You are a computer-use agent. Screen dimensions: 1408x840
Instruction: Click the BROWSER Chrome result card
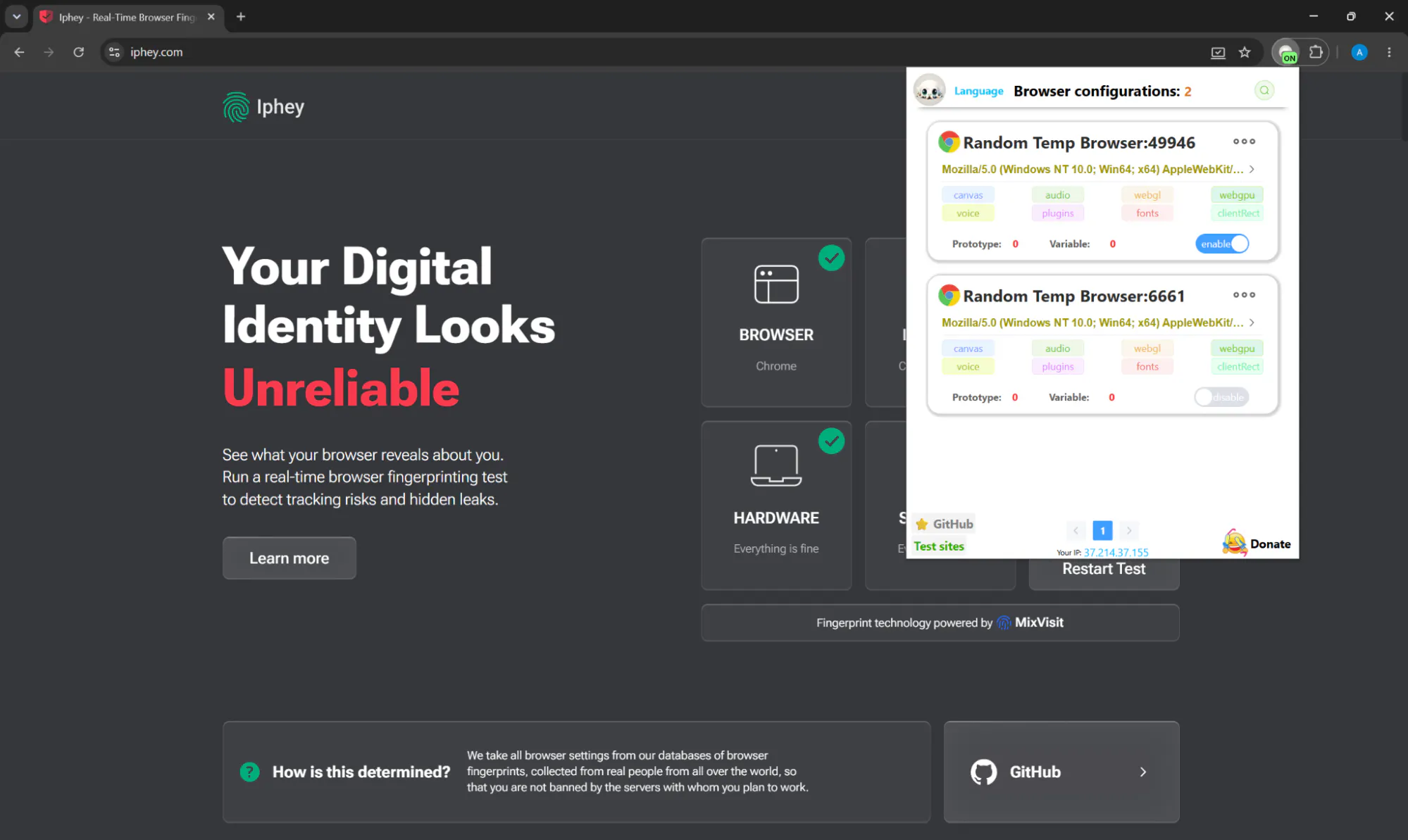[x=776, y=322]
